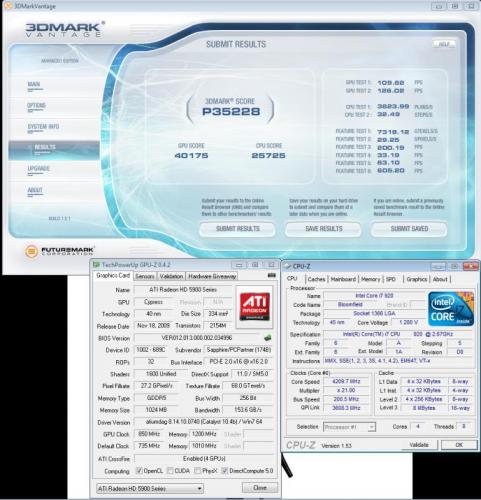Switch to the Sensors tab in GPU-Z
Image resolution: width=481 pixels, height=500 pixels.
(145, 276)
